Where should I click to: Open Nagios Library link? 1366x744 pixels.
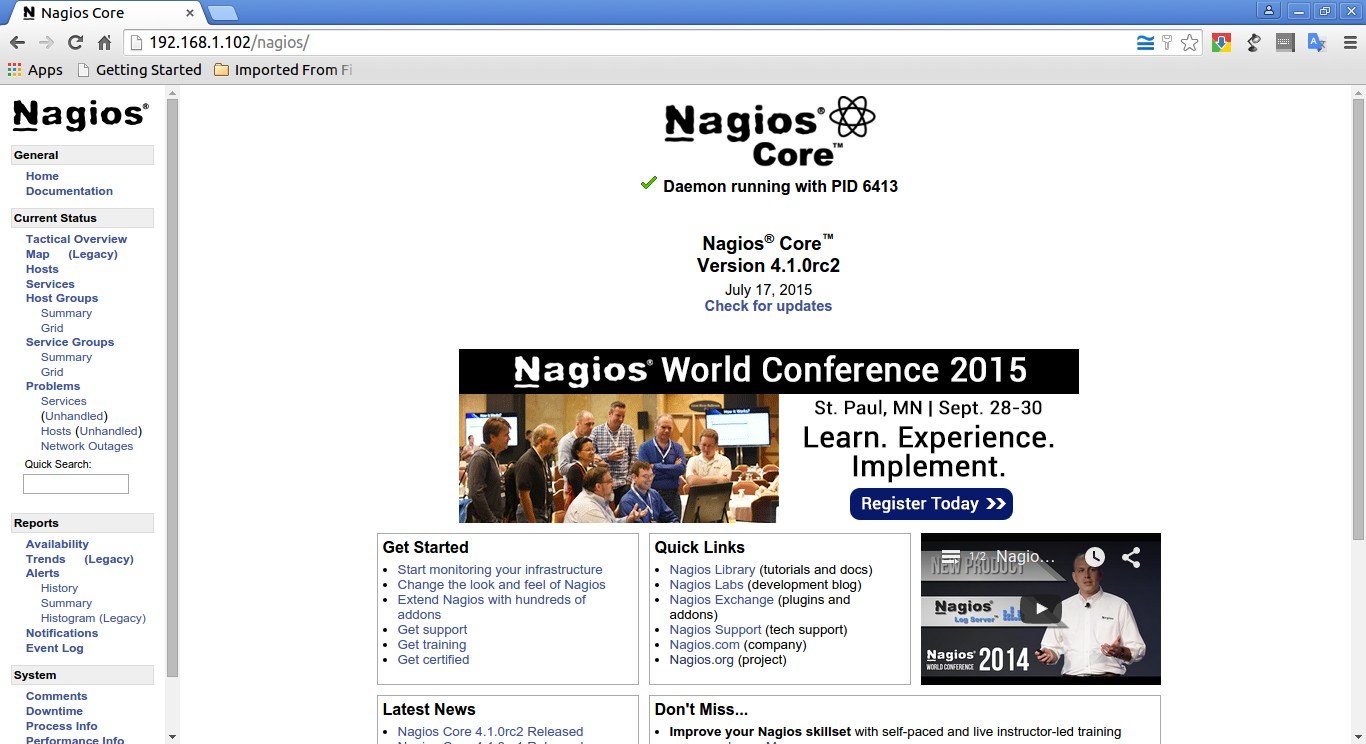point(712,570)
